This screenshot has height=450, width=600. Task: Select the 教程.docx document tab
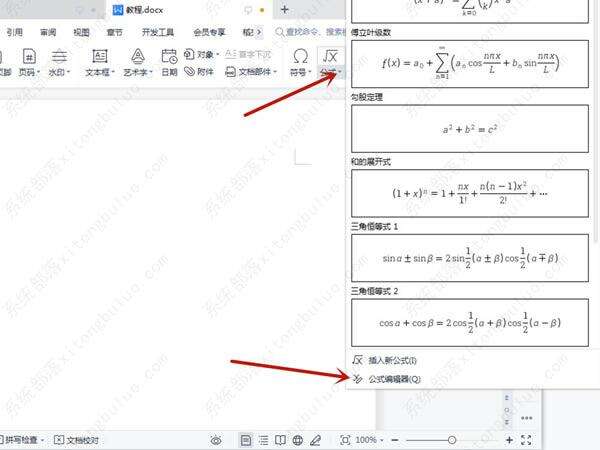(x=188, y=10)
